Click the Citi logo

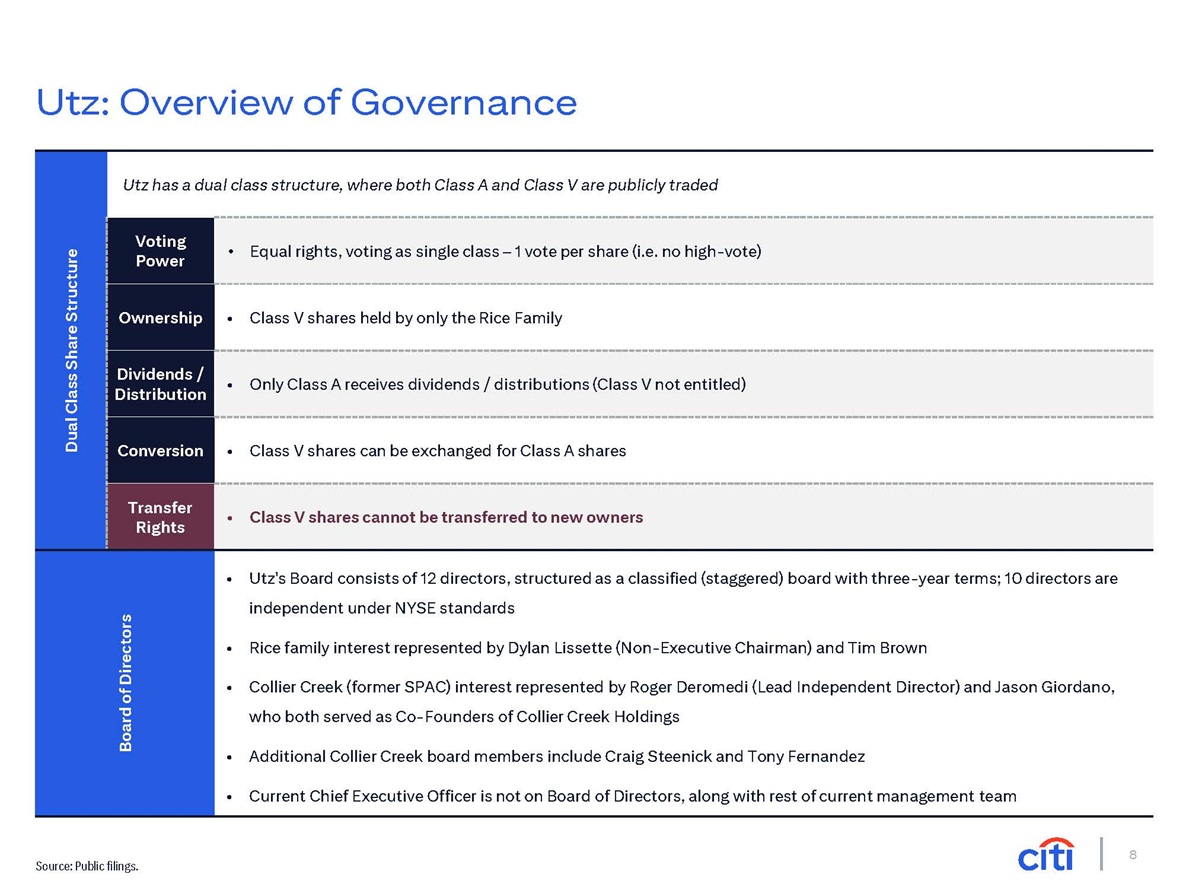point(1046,854)
